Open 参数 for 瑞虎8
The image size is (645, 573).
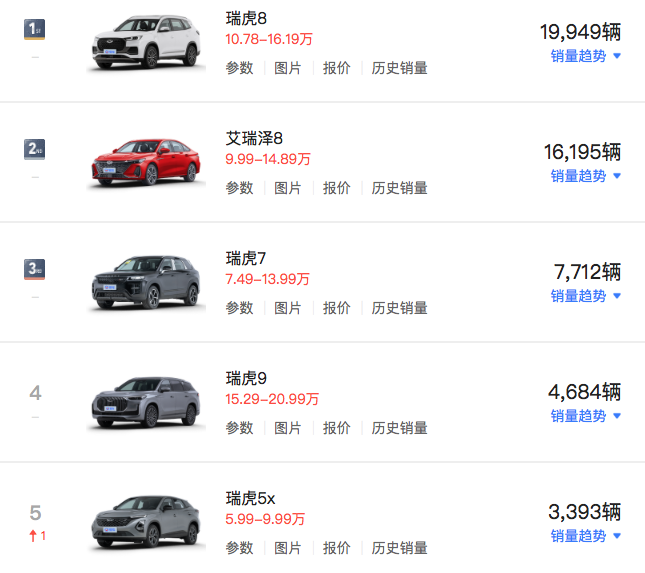point(239,68)
